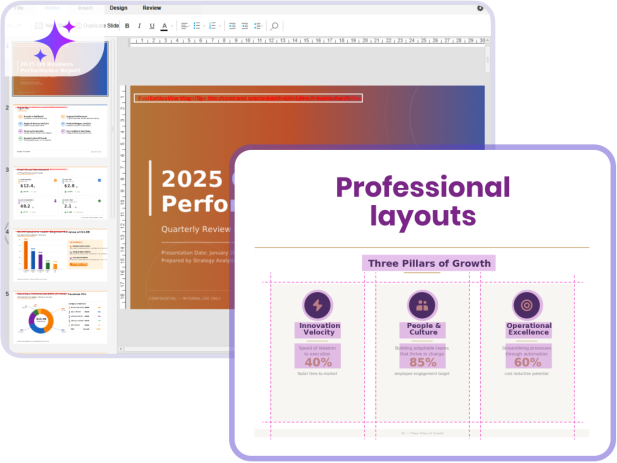This screenshot has width=617, height=463.
Task: Click the '2025' slide title text
Action: coord(192,179)
